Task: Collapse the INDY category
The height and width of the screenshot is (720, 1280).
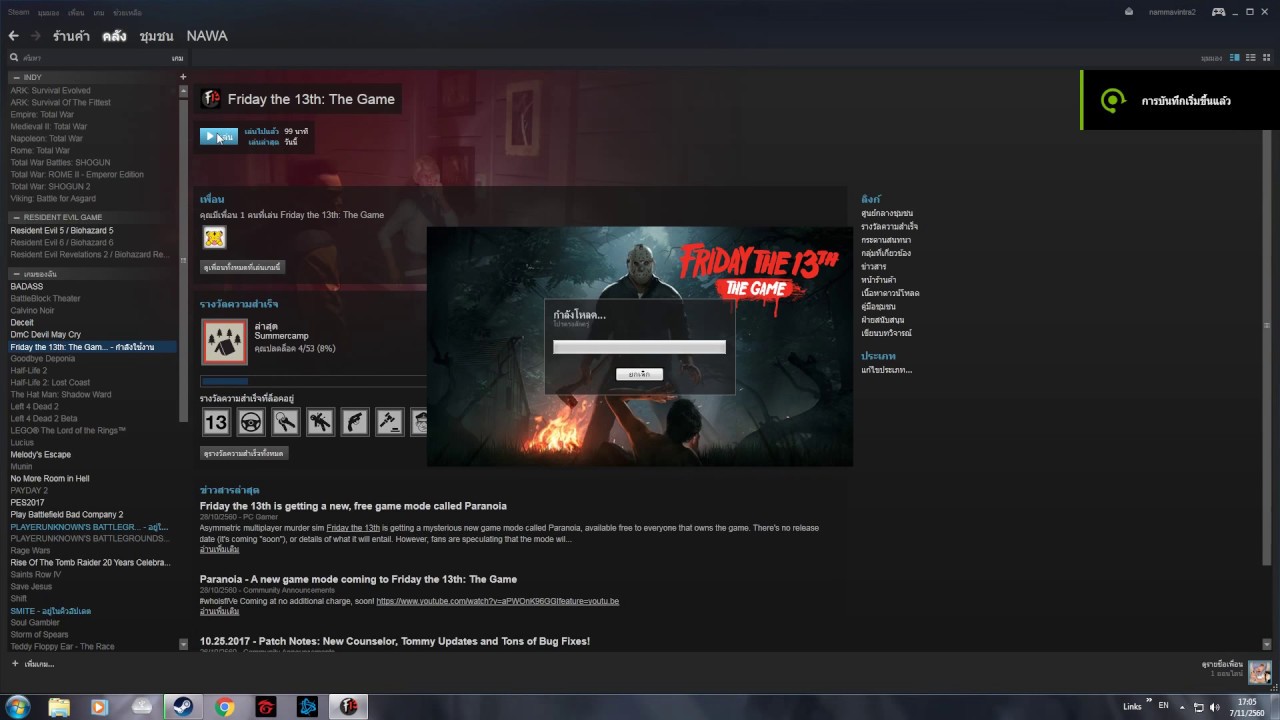Action: [x=16, y=77]
